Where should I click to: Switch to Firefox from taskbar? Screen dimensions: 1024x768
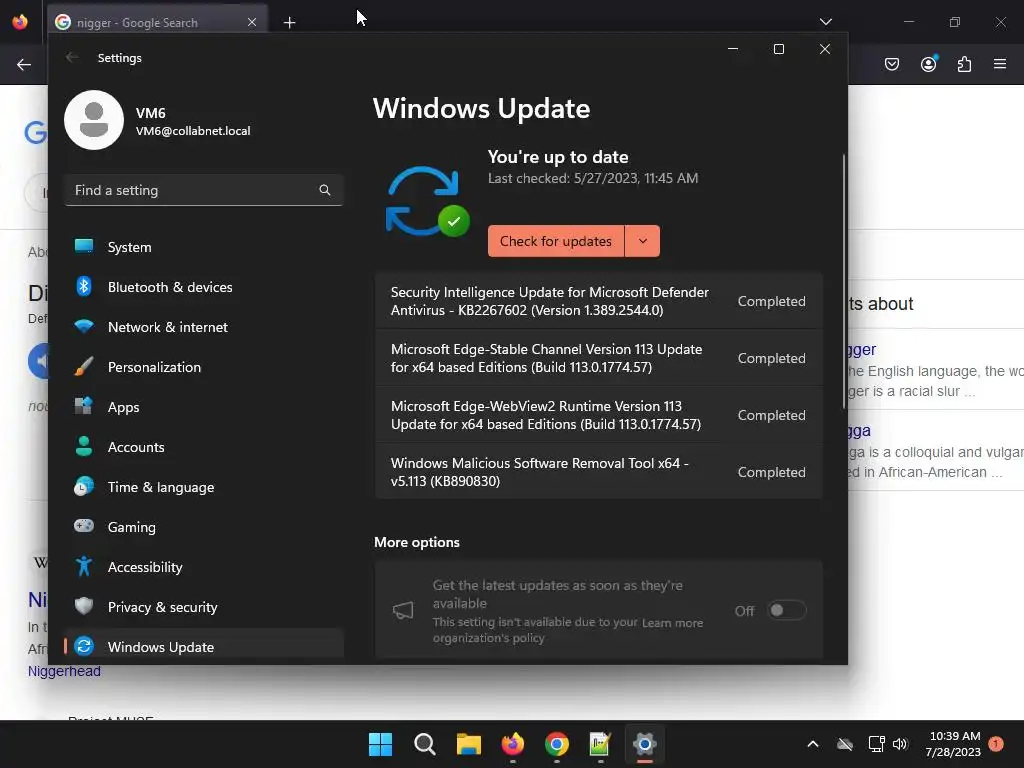[x=513, y=744]
